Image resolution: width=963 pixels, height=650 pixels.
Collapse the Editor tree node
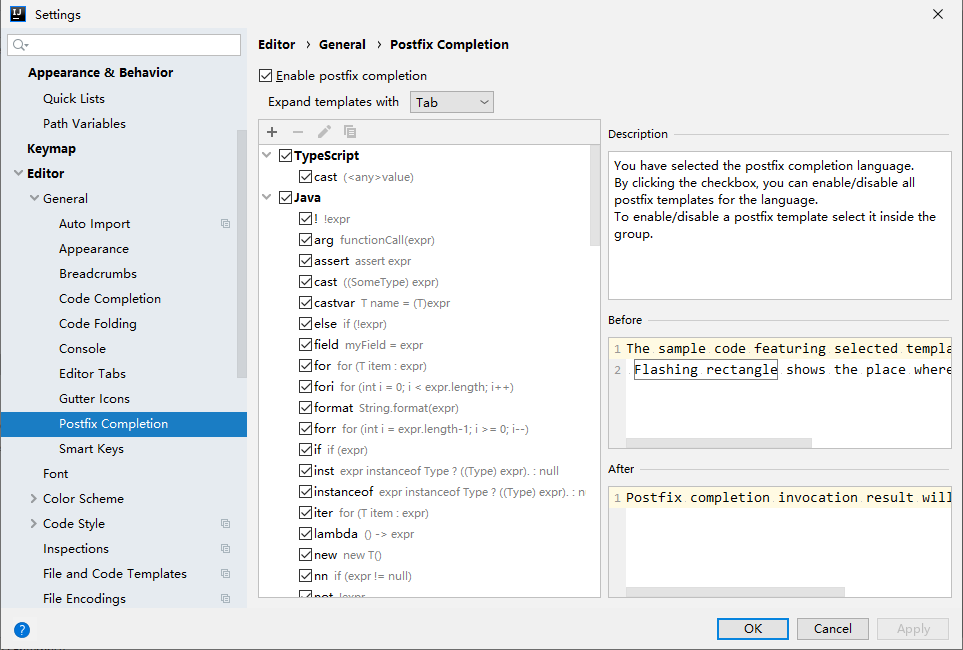[x=18, y=173]
